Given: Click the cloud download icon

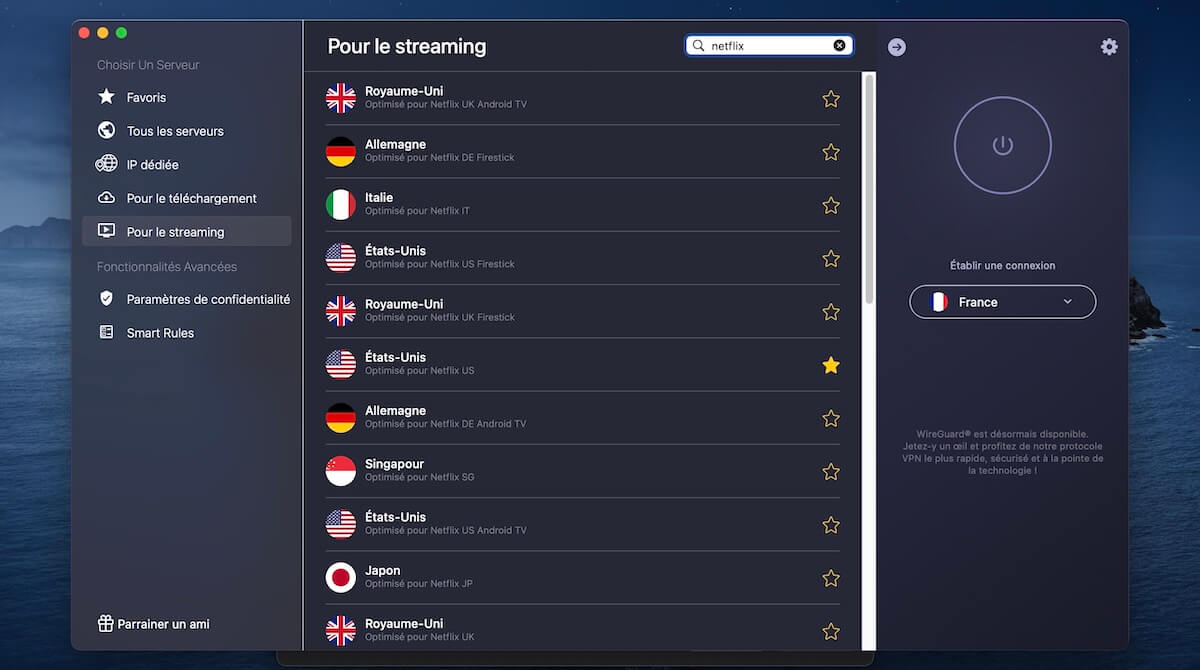Looking at the screenshot, I should pyautogui.click(x=107, y=198).
